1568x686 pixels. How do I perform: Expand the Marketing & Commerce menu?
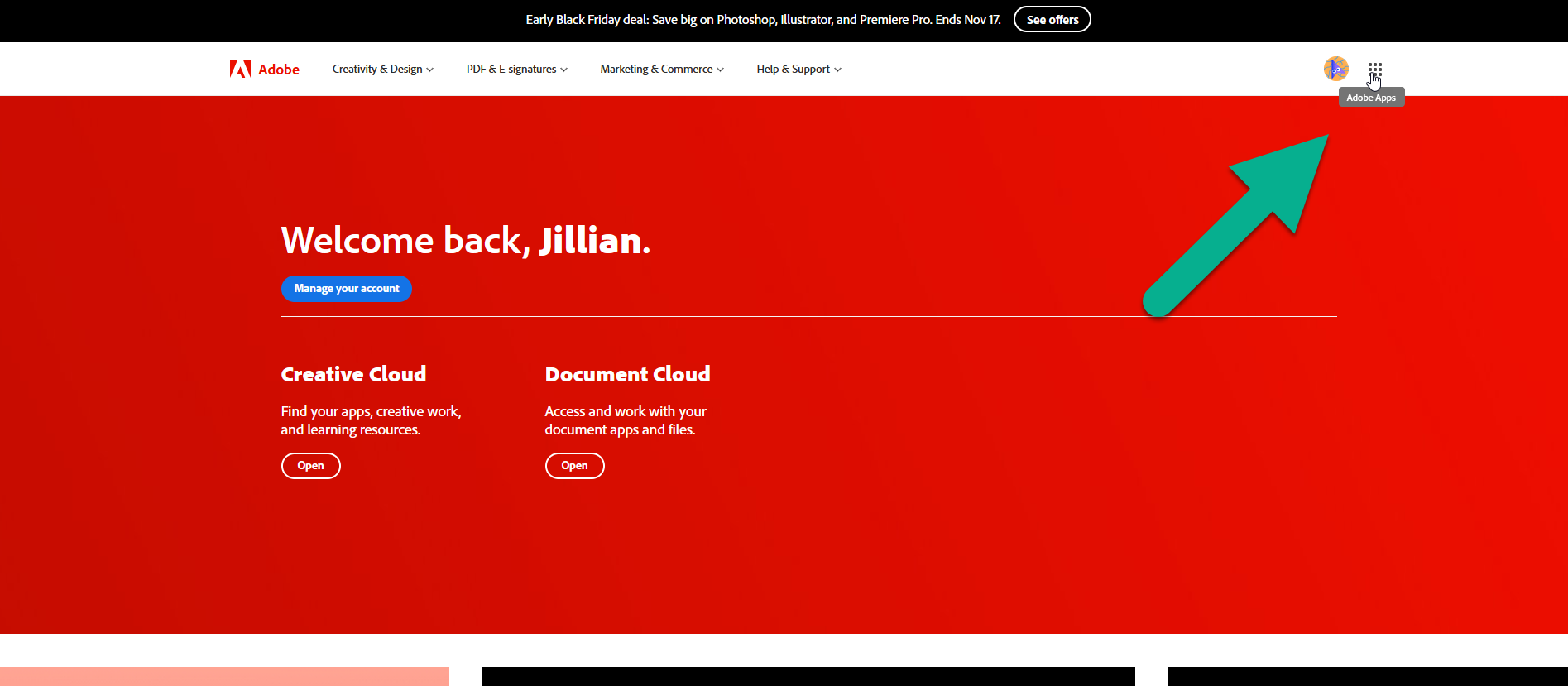662,69
